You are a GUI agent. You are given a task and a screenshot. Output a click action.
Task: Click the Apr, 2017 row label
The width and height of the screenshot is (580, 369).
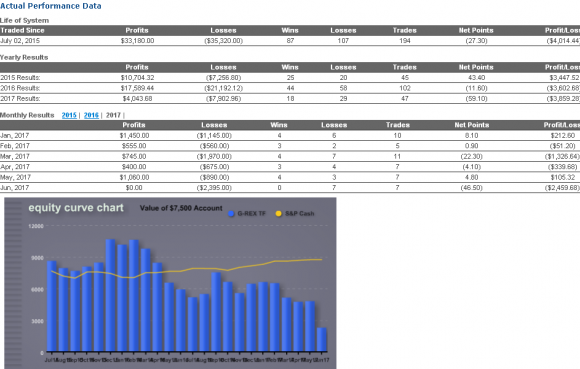[x=15, y=167]
